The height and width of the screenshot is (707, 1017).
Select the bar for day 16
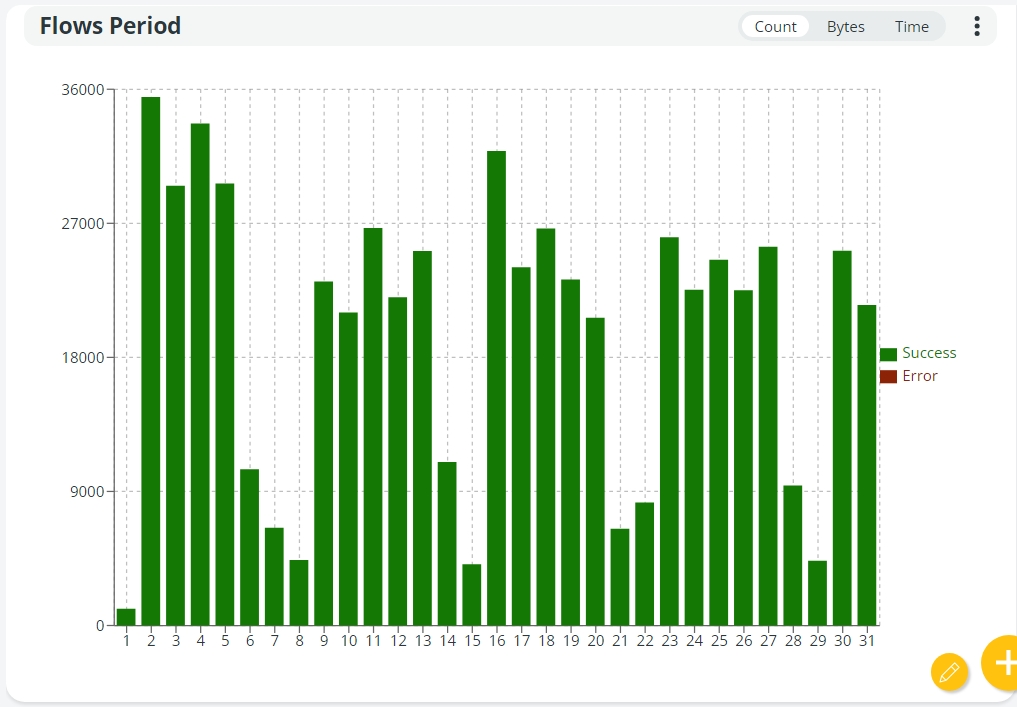(x=497, y=388)
